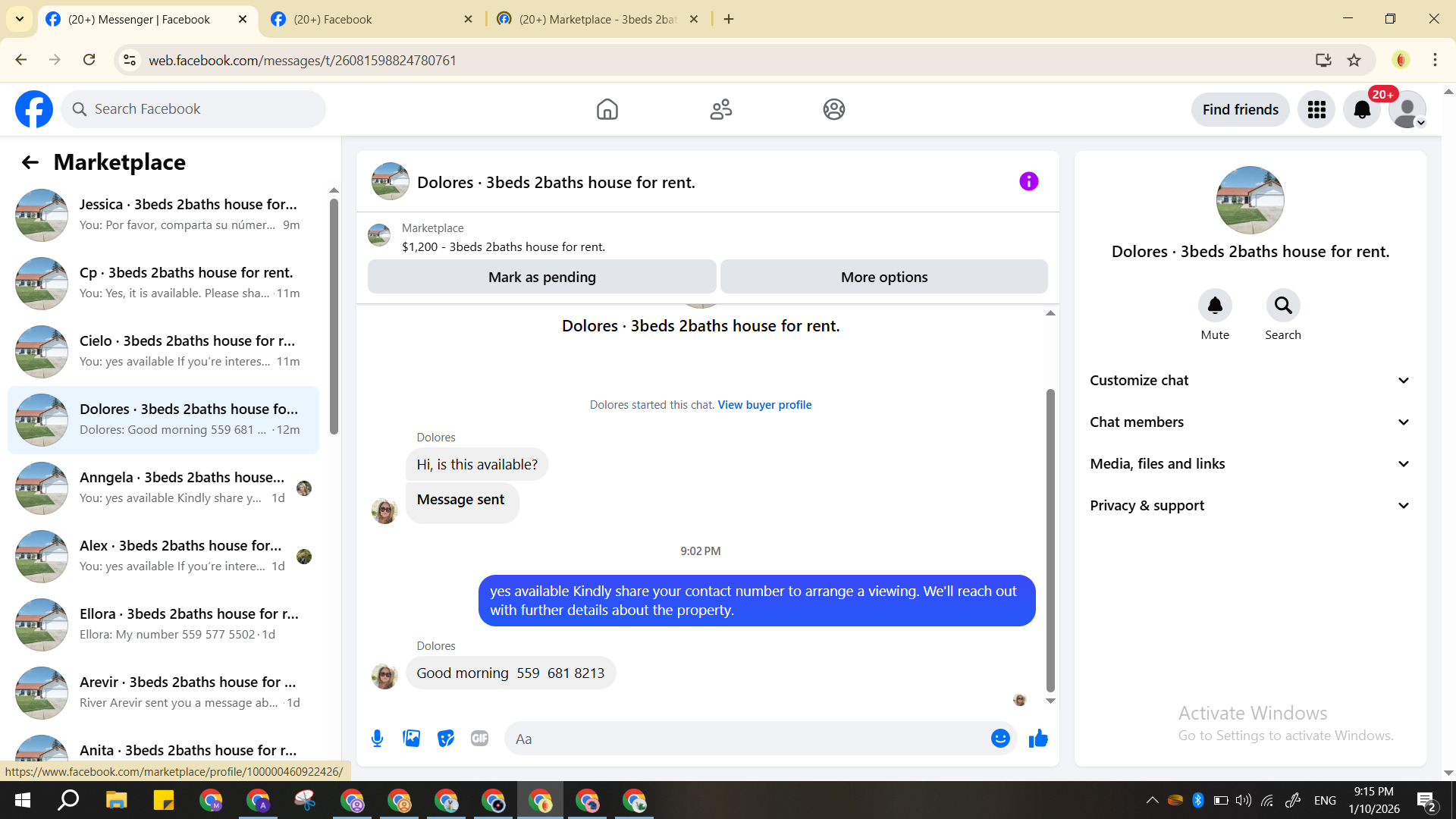
Task: Open the apps grid menu icon
Action: coord(1316,110)
